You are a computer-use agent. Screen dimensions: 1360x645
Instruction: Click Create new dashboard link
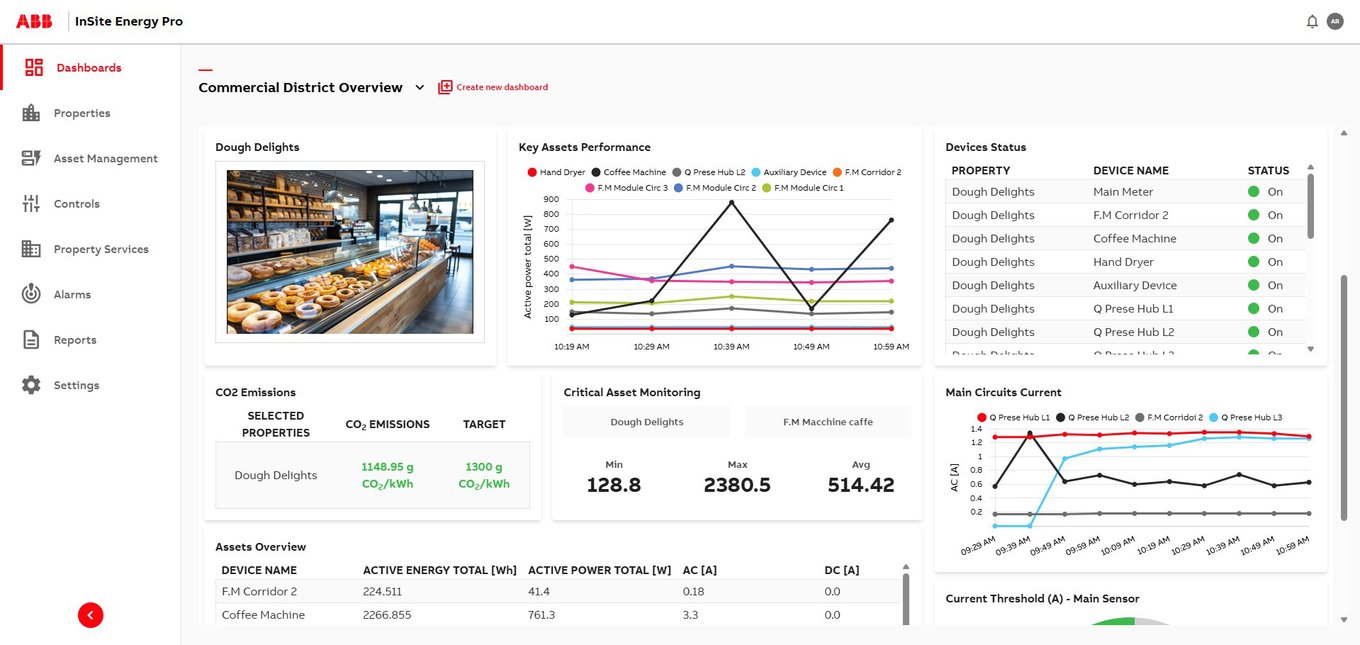pos(502,87)
